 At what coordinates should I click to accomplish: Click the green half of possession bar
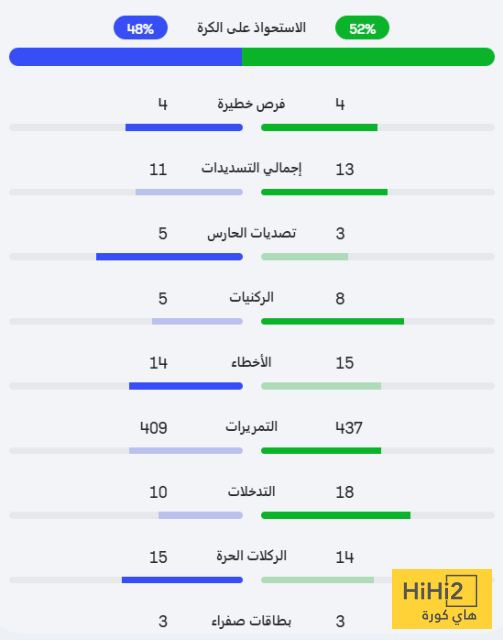(368, 57)
